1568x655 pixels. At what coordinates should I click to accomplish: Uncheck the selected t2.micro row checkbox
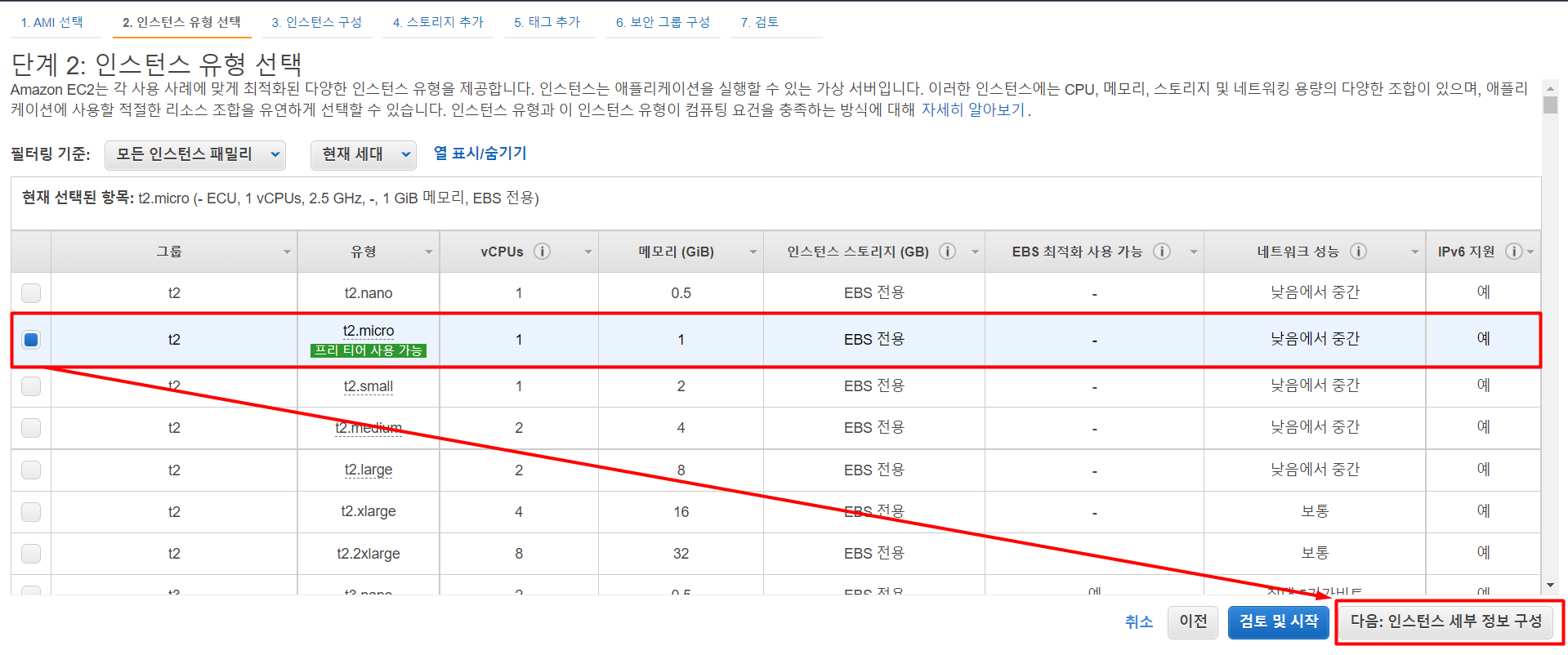click(x=31, y=340)
